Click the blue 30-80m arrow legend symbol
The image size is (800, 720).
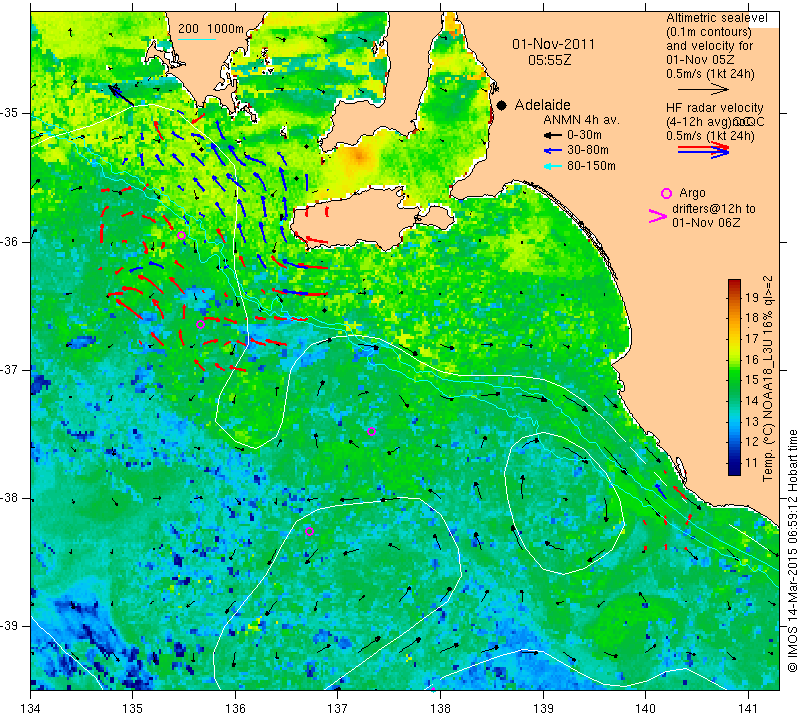pyautogui.click(x=552, y=151)
